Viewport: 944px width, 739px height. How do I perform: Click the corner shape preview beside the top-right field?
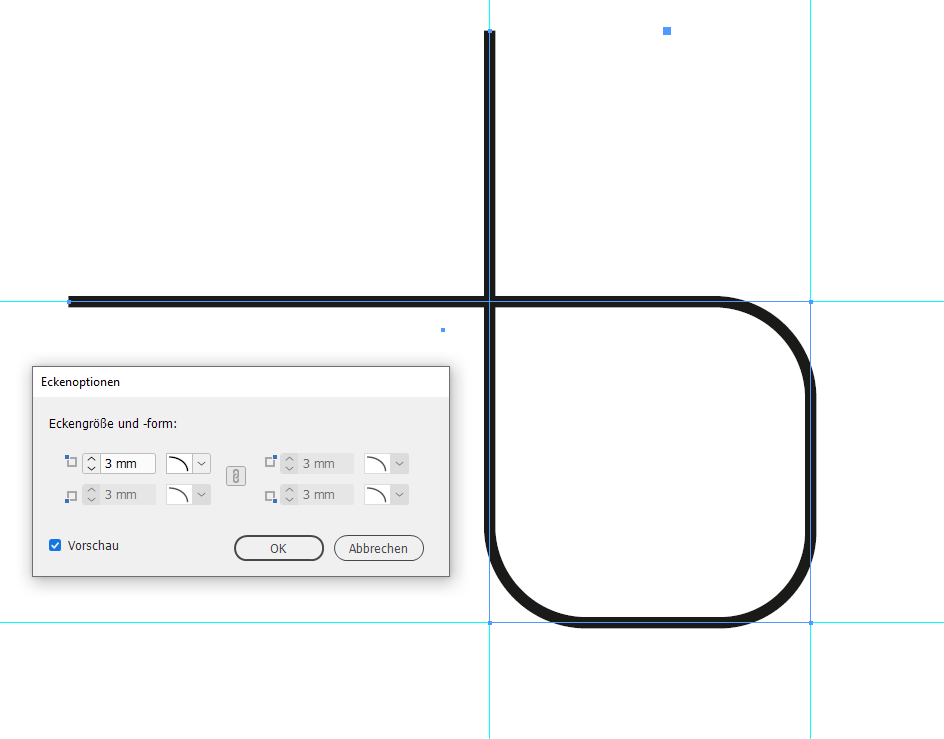[375, 462]
